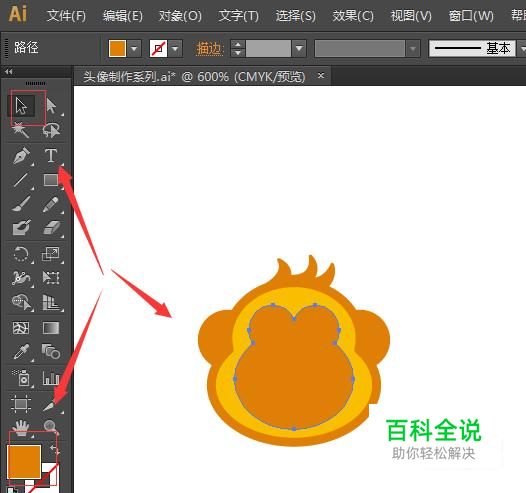This screenshot has width=526, height=493.
Task: Pick the Gradient tool
Action: (x=51, y=328)
